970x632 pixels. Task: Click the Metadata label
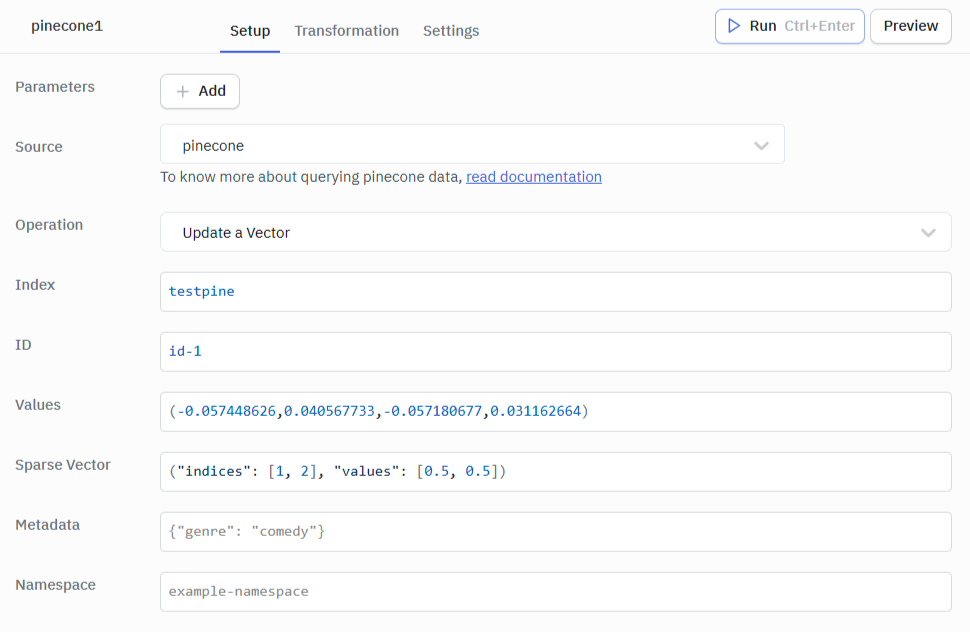coord(48,524)
